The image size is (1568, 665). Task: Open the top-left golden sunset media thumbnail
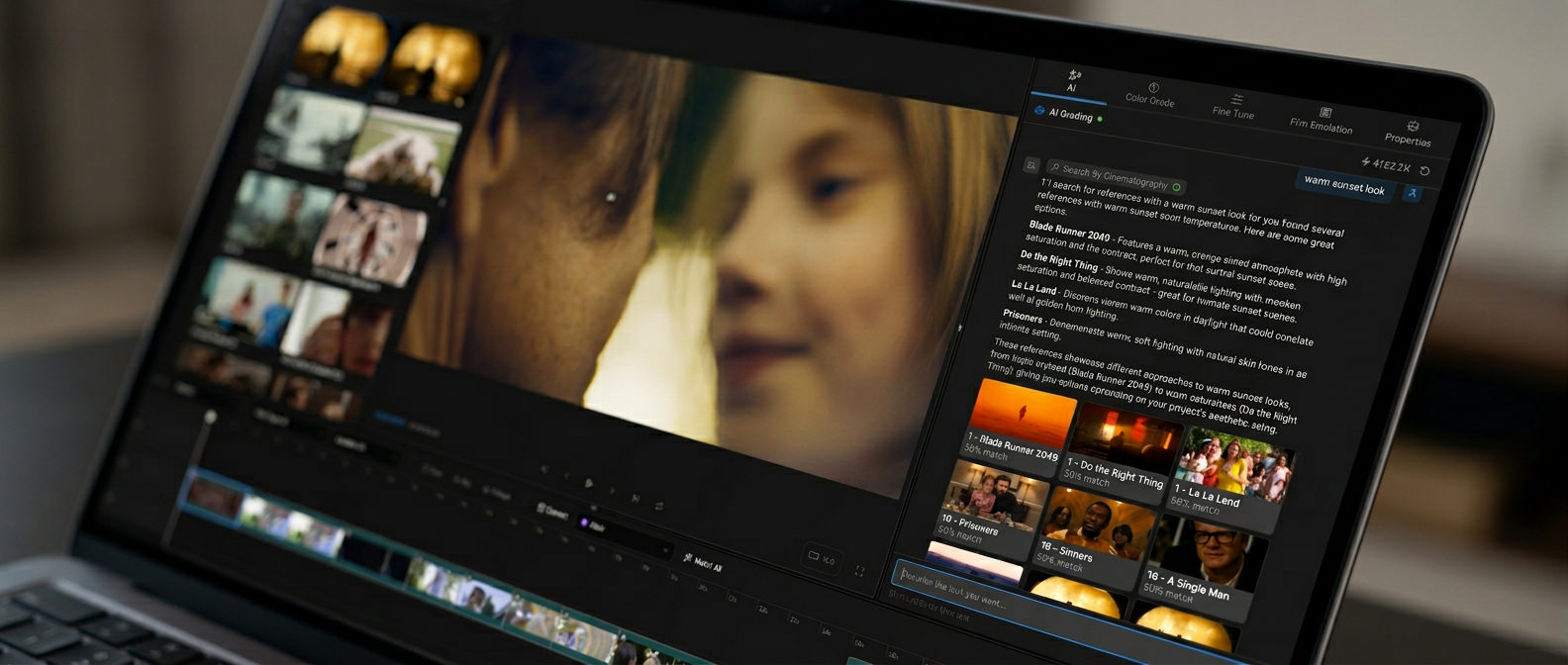coord(343,45)
